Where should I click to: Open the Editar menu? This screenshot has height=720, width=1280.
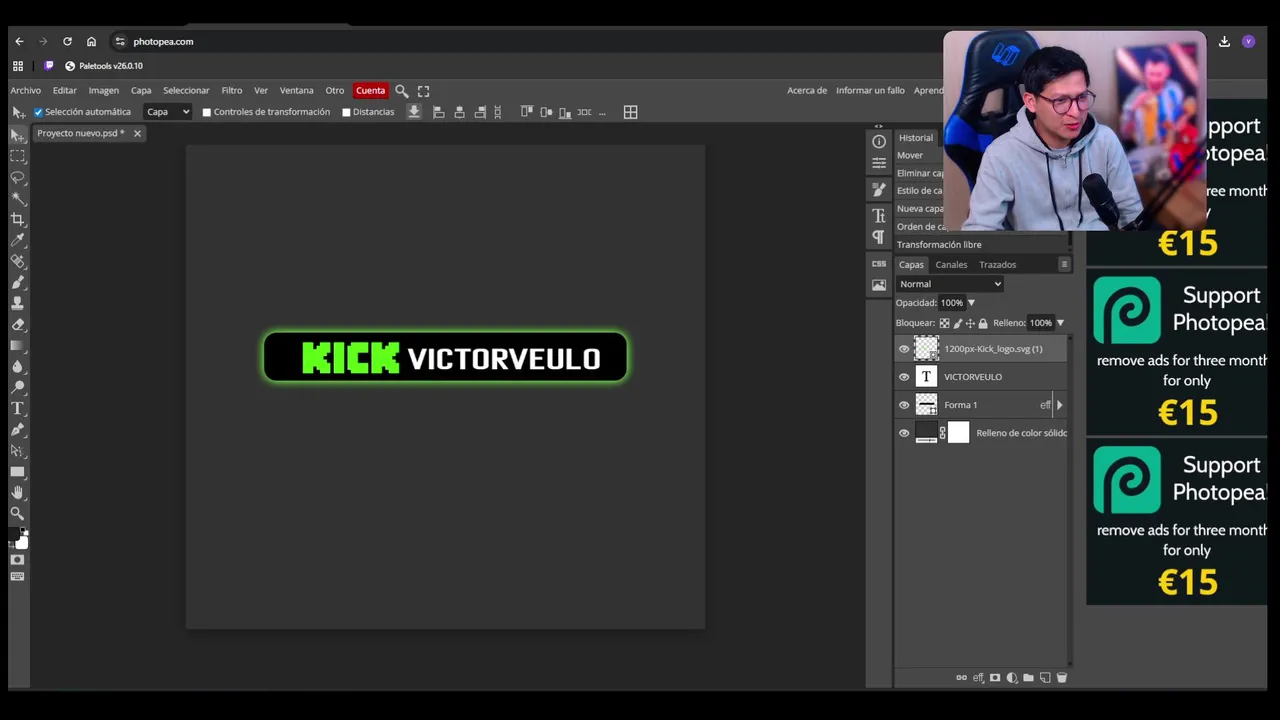point(65,91)
